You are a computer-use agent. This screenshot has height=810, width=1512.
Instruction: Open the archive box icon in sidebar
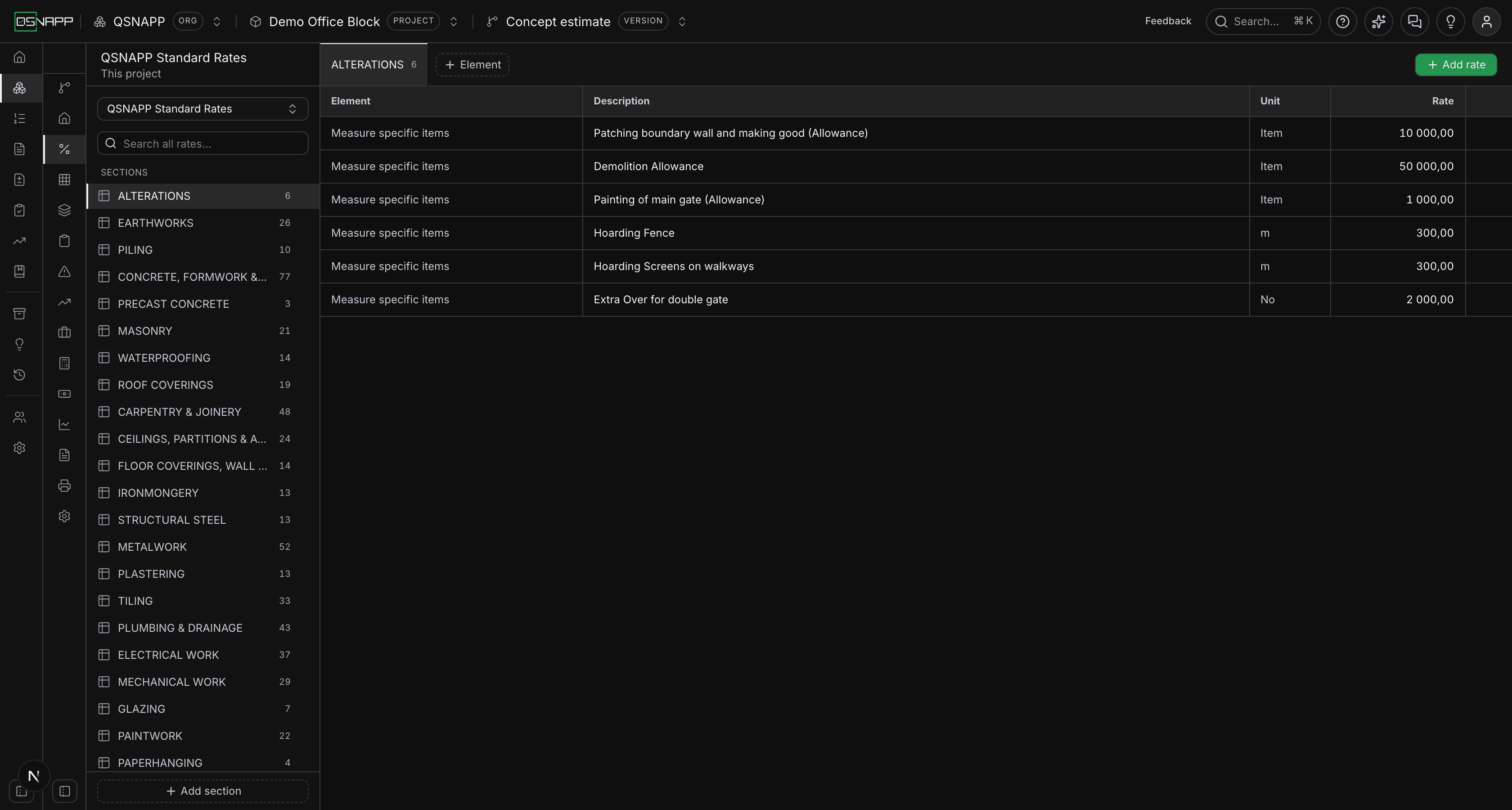(x=19, y=314)
